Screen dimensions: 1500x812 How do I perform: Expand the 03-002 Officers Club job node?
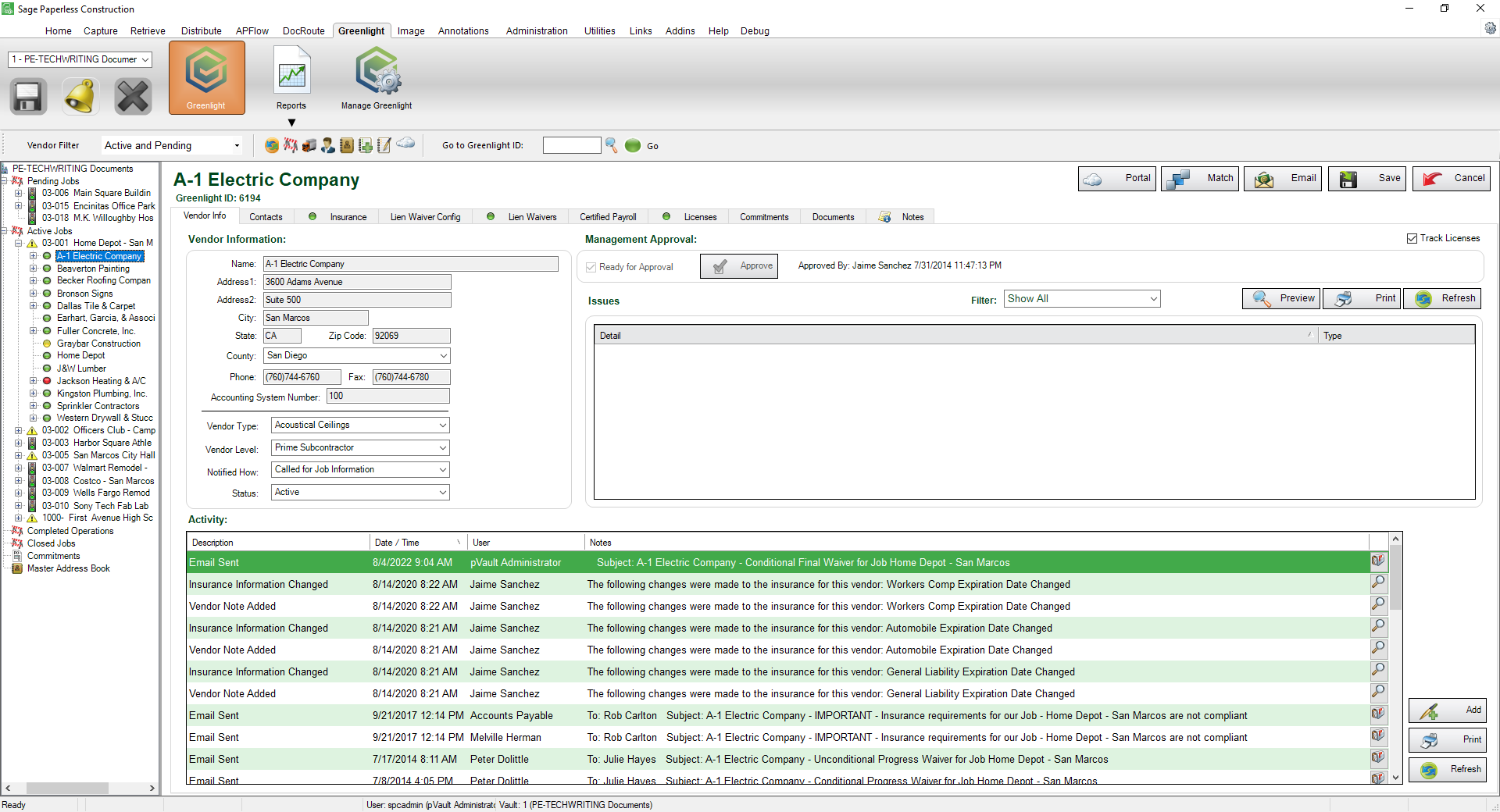[x=19, y=430]
